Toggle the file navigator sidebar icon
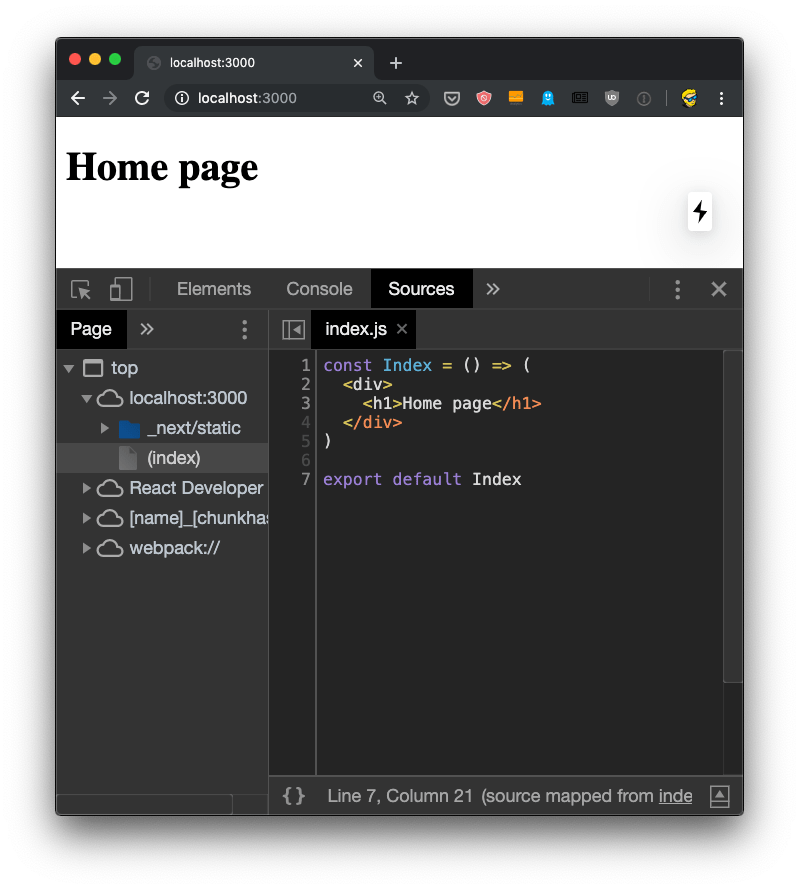The height and width of the screenshot is (889, 799). point(293,329)
